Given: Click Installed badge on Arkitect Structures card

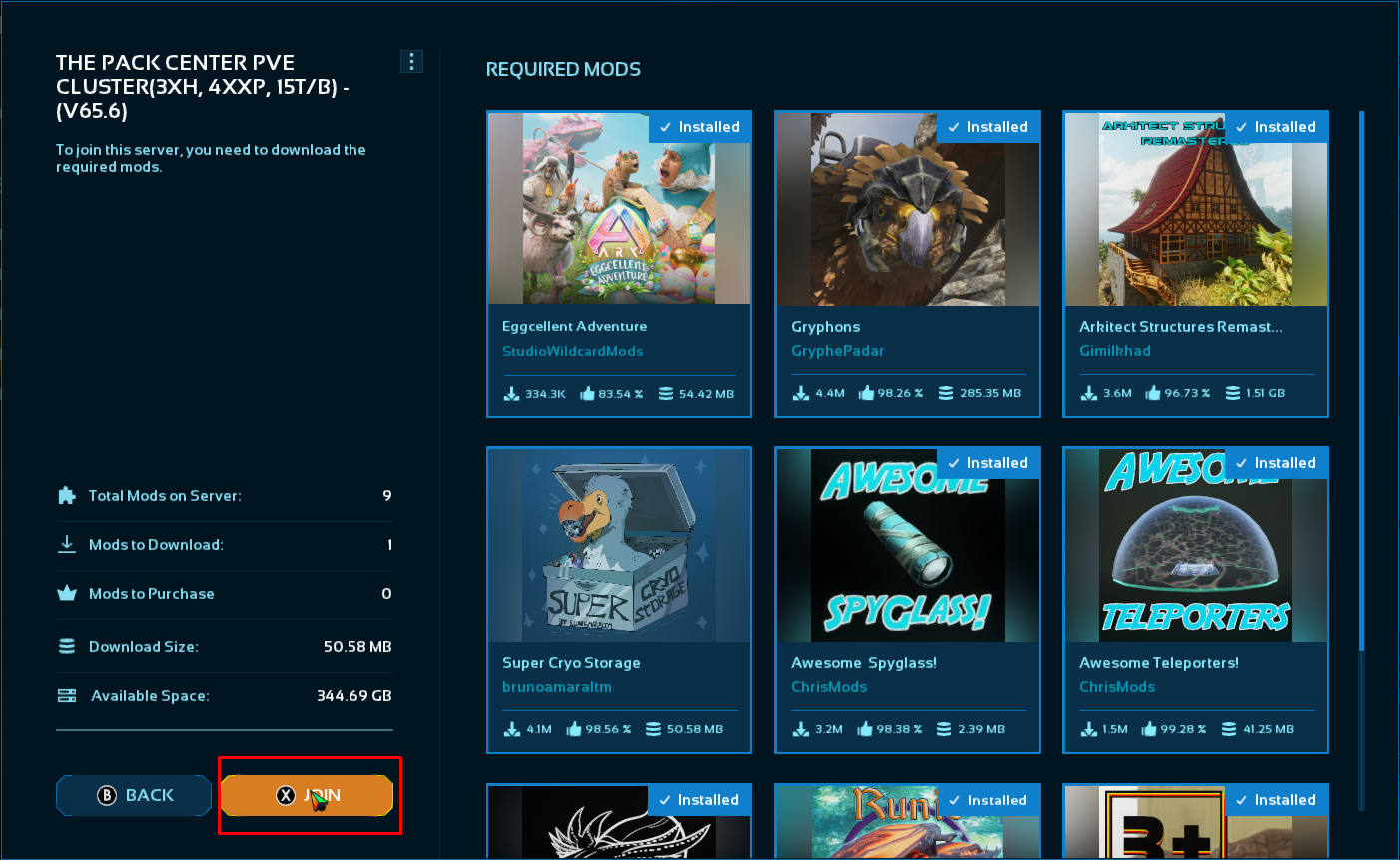Looking at the screenshot, I should (x=1276, y=127).
